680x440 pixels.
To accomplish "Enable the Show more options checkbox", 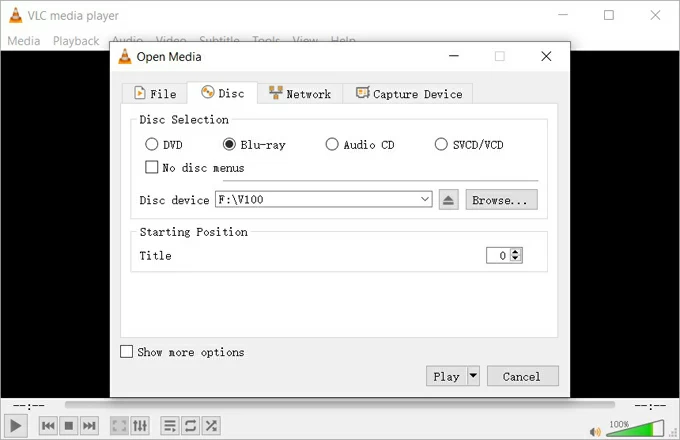I will [126, 352].
